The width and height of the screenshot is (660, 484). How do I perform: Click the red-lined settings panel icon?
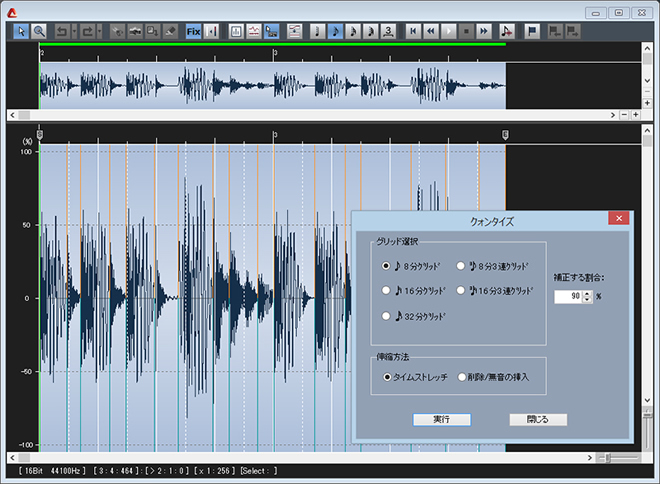[x=295, y=31]
